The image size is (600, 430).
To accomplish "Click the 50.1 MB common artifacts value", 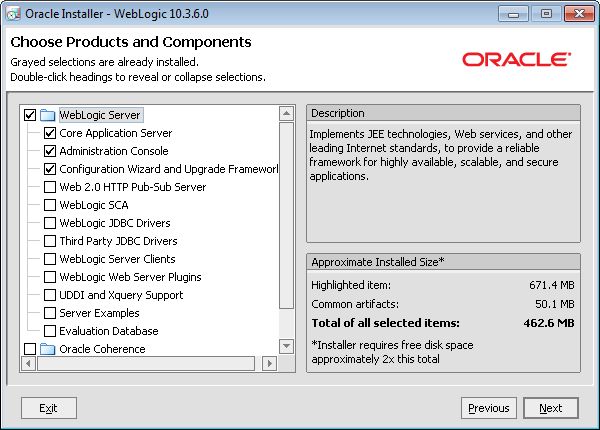I will (555, 304).
